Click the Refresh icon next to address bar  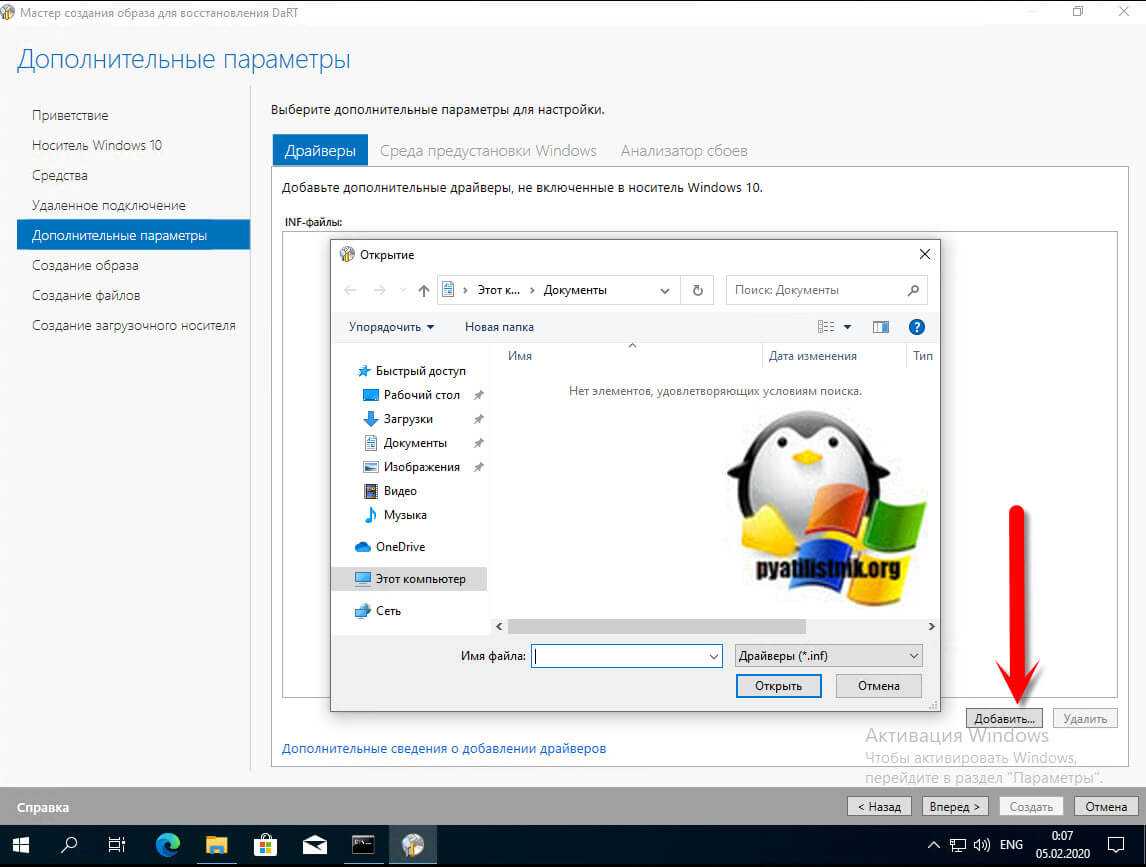(x=697, y=290)
